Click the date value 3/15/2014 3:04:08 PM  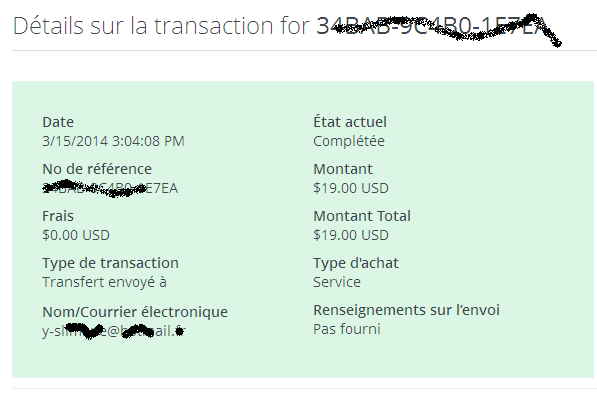pyautogui.click(x=113, y=141)
